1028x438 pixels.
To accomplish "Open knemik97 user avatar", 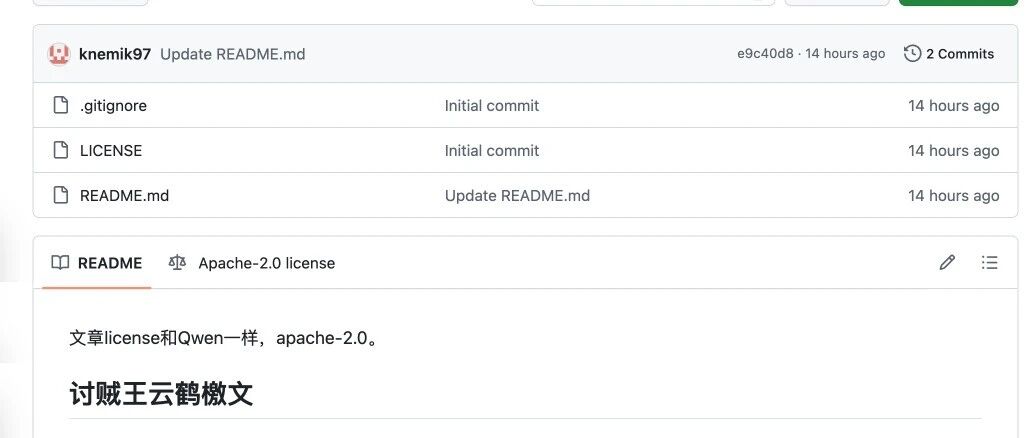I will 59,54.
